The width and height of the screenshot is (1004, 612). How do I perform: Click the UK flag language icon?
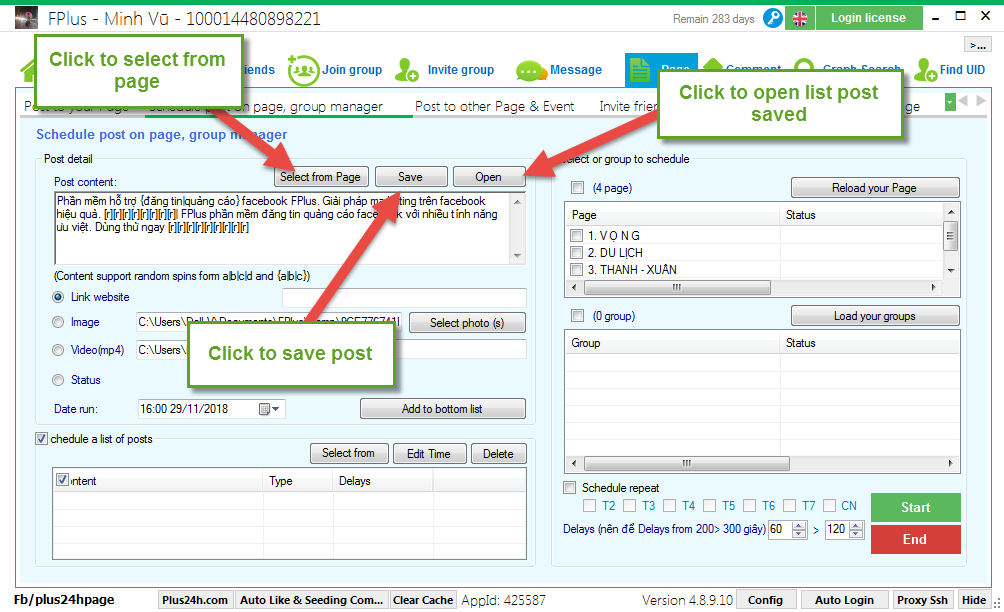point(800,19)
